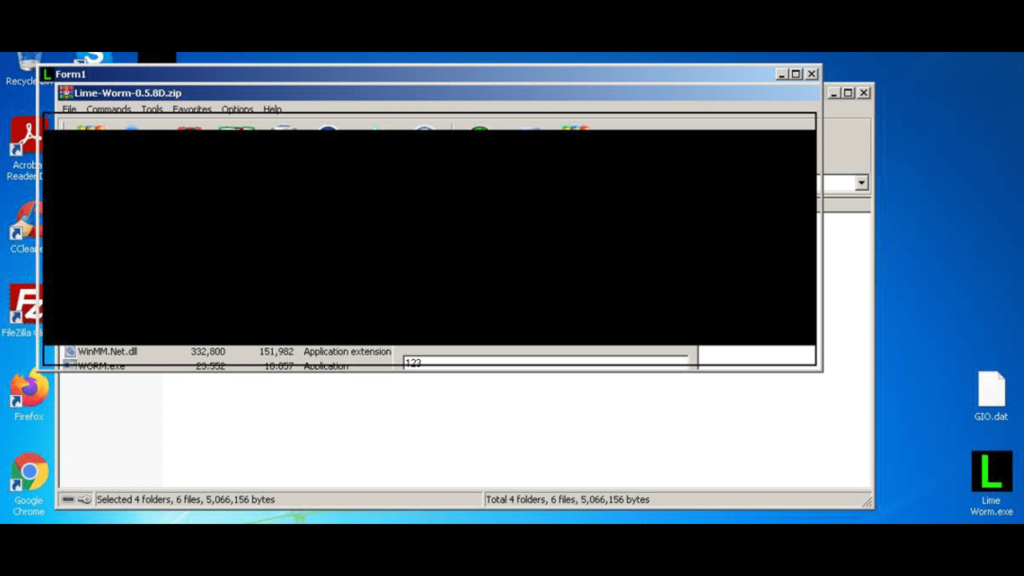Maximize the Form1 window
The image size is (1024, 576).
[x=796, y=74]
